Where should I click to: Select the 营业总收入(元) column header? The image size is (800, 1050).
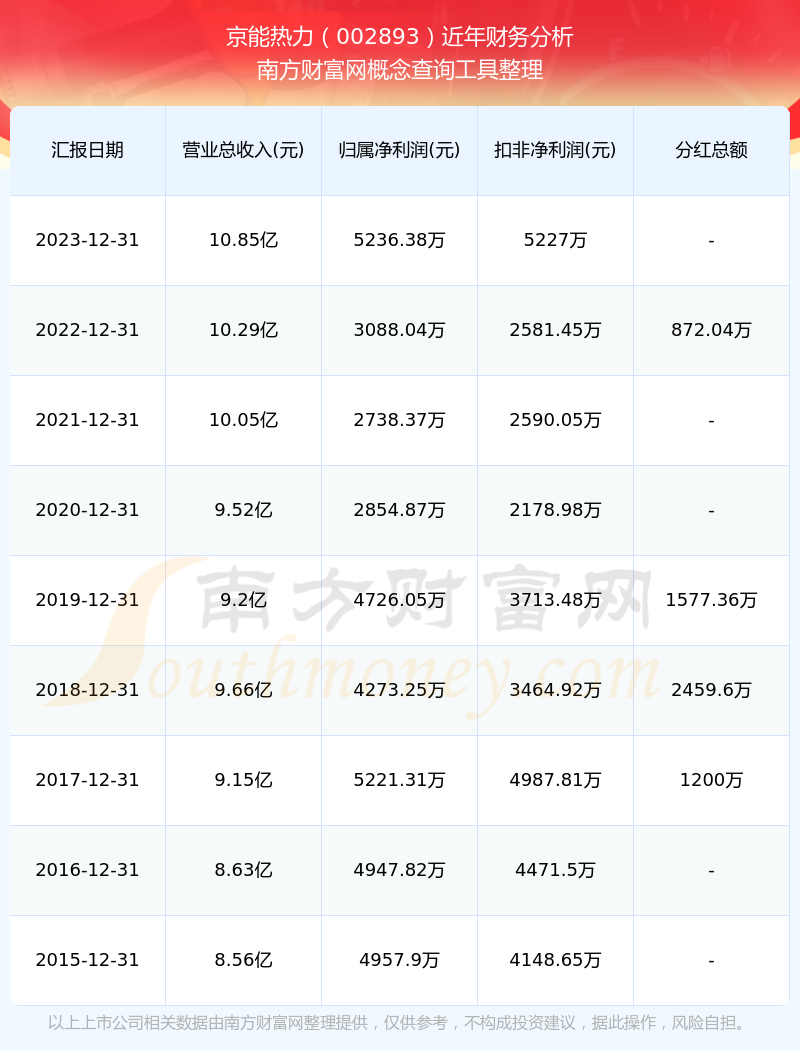click(x=244, y=150)
